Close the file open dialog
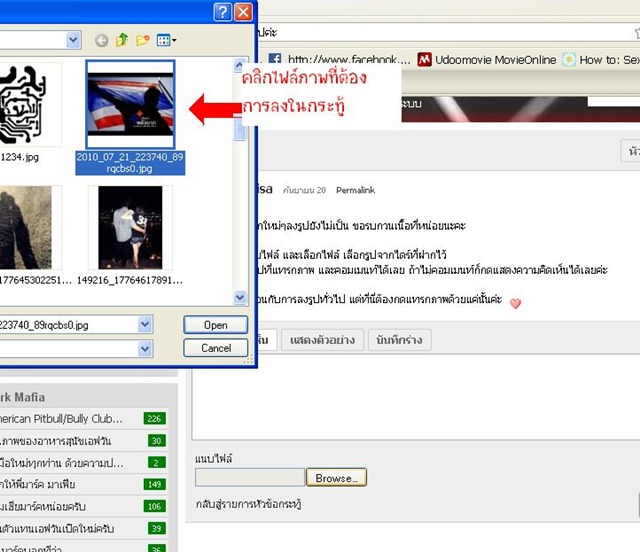Viewport: 640px width, 552px height. coord(244,12)
